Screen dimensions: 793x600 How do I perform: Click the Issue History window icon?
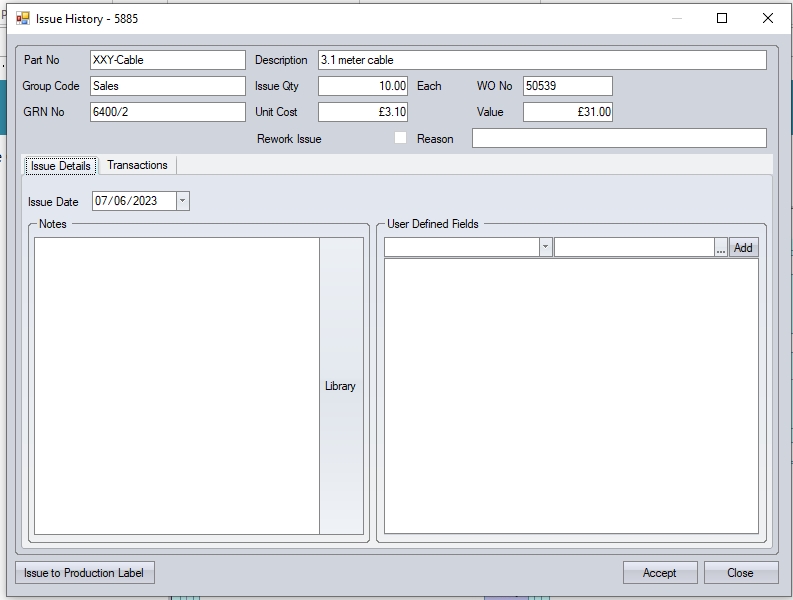tap(22, 18)
